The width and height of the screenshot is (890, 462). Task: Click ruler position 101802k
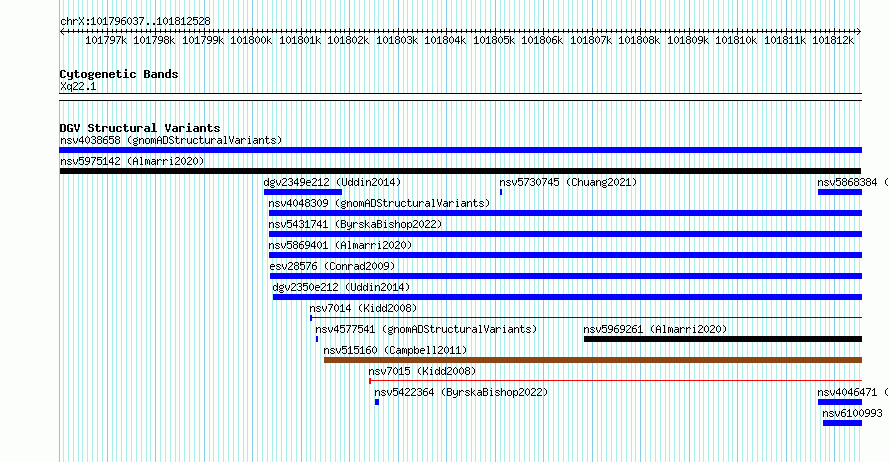click(x=349, y=40)
